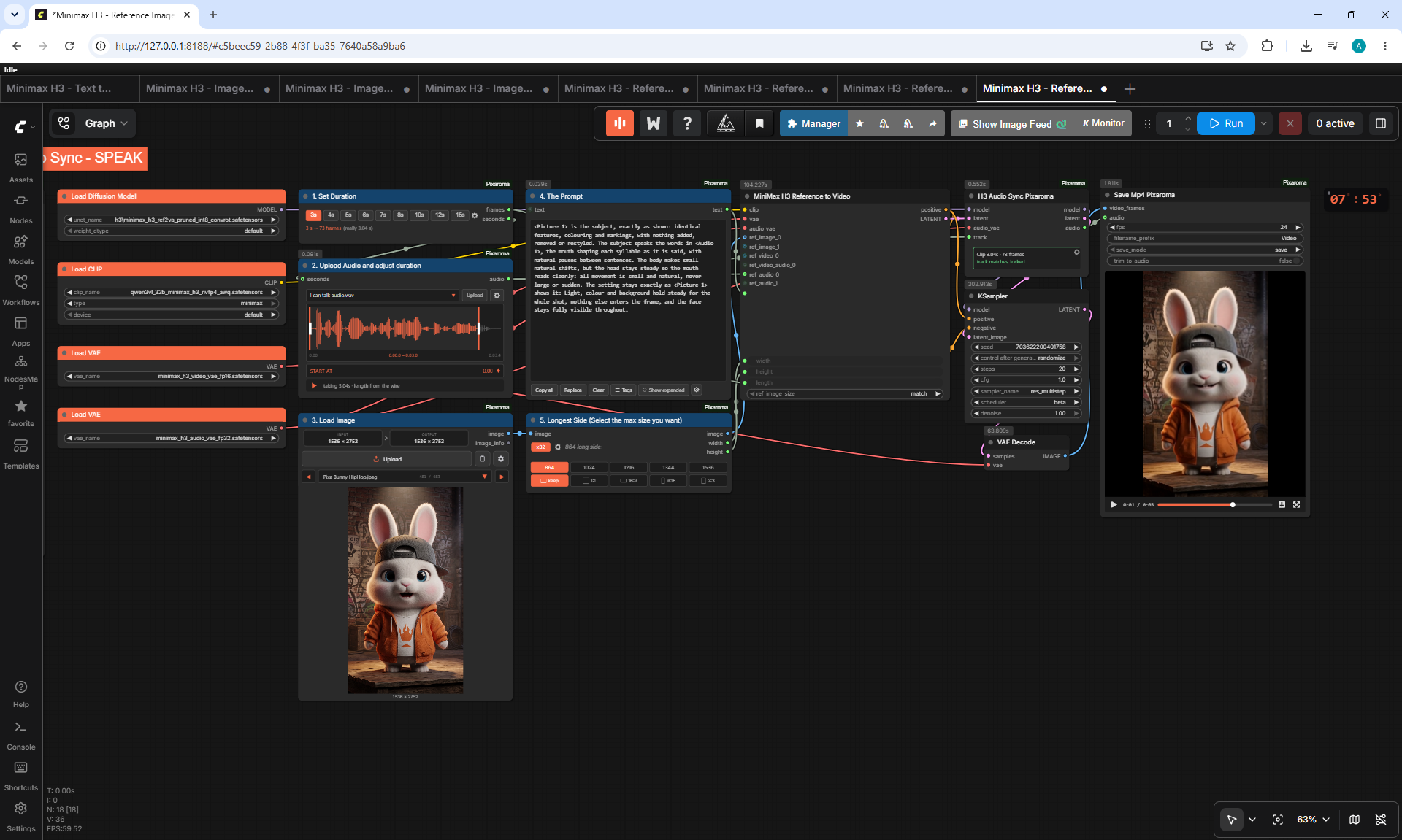
Task: Download the saved video preview
Action: point(1282,504)
